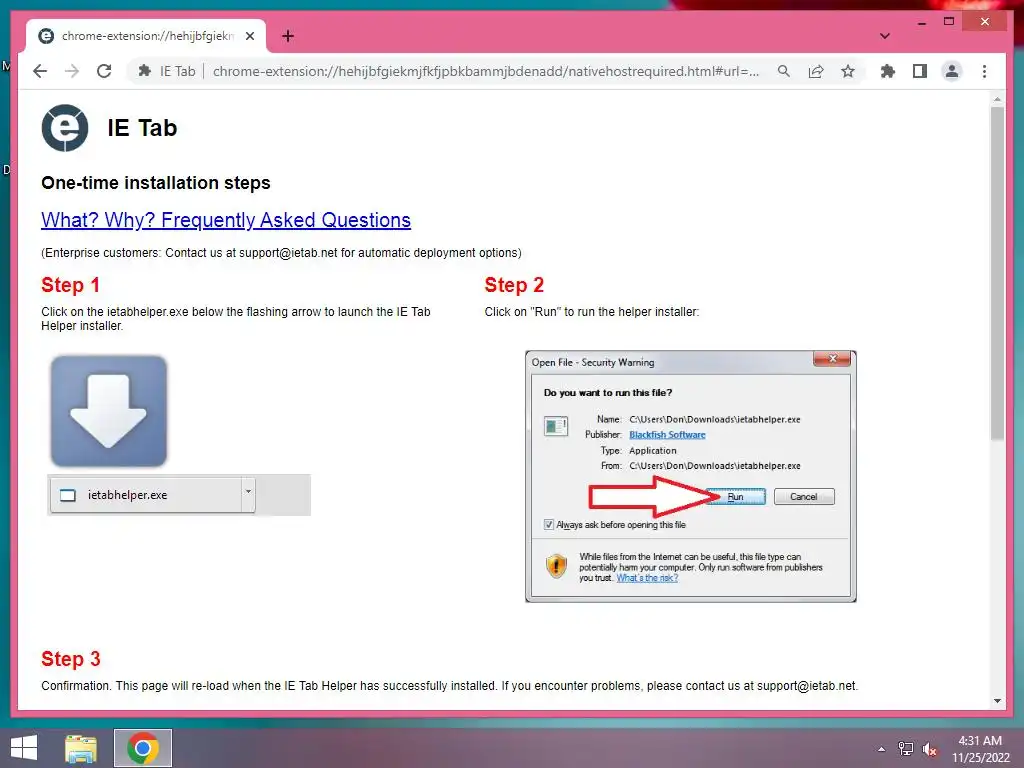1024x768 pixels.
Task: Close the Open File - Security Warning dialog
Action: pyautogui.click(x=832, y=359)
